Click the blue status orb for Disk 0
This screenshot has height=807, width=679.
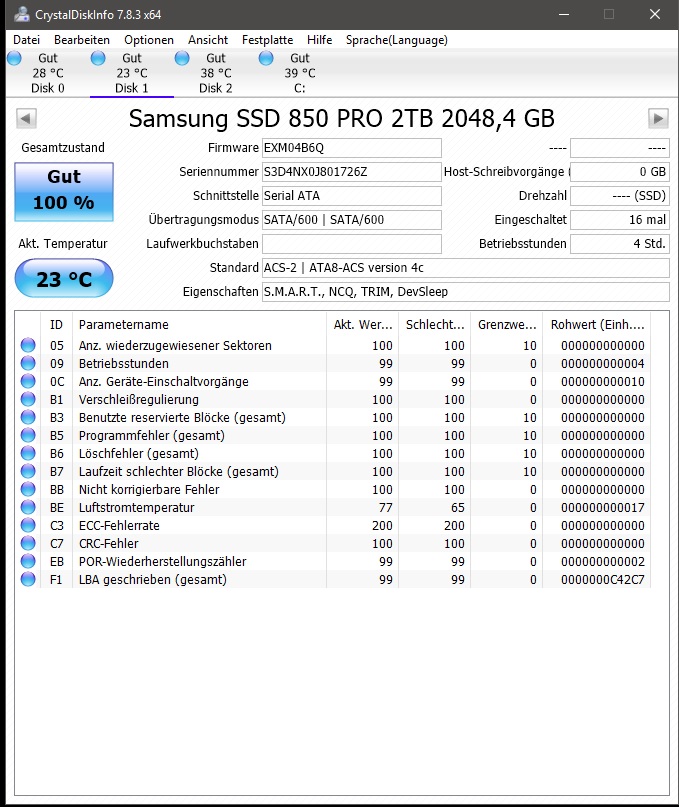coord(14,58)
